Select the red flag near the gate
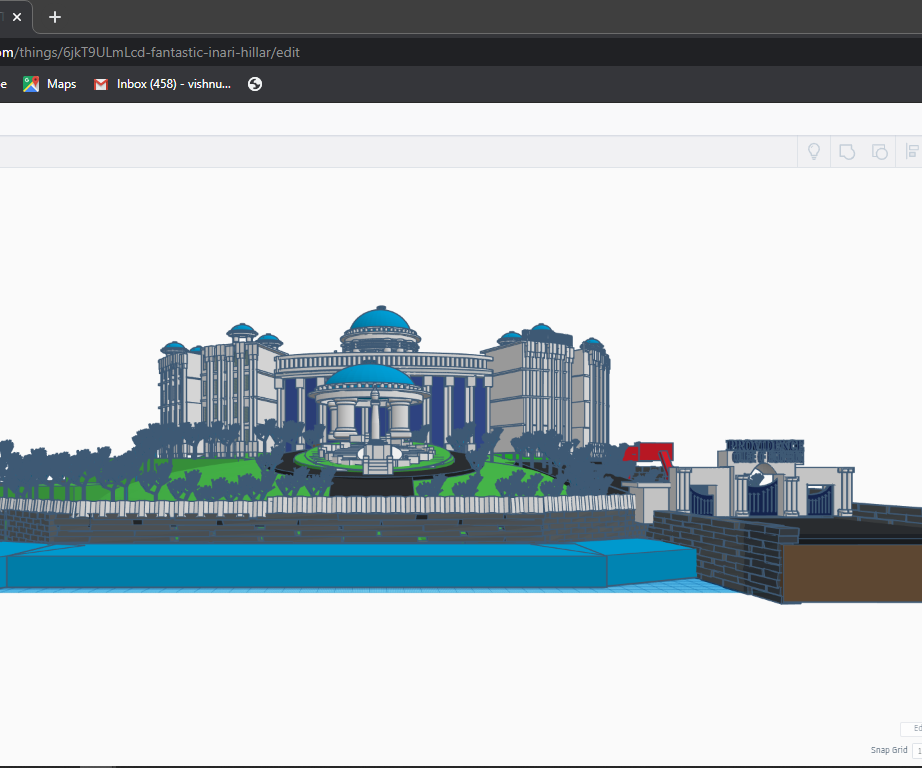 (x=648, y=452)
